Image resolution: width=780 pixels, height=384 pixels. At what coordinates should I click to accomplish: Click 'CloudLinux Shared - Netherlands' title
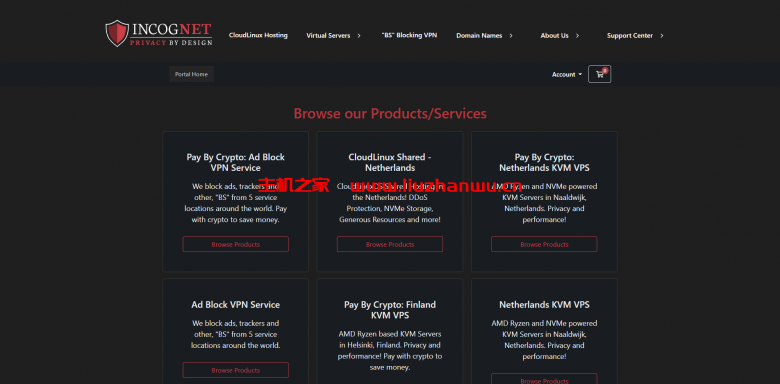[390, 163]
